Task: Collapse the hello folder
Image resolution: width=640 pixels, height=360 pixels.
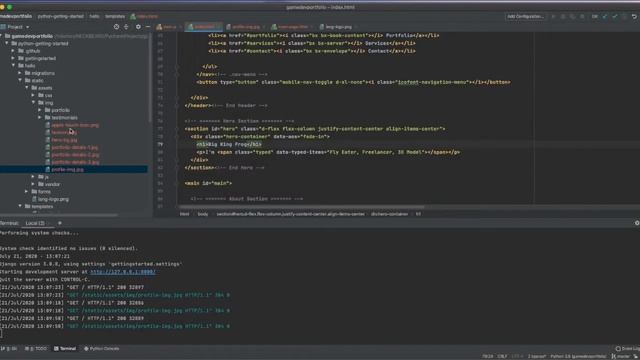Action: [x=13, y=65]
